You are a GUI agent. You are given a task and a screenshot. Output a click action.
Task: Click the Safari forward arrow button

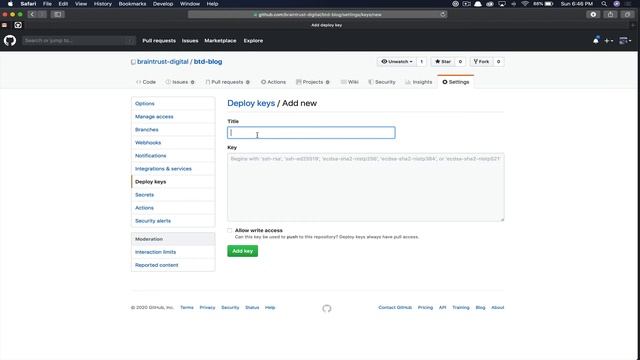pyautogui.click(x=42, y=14)
